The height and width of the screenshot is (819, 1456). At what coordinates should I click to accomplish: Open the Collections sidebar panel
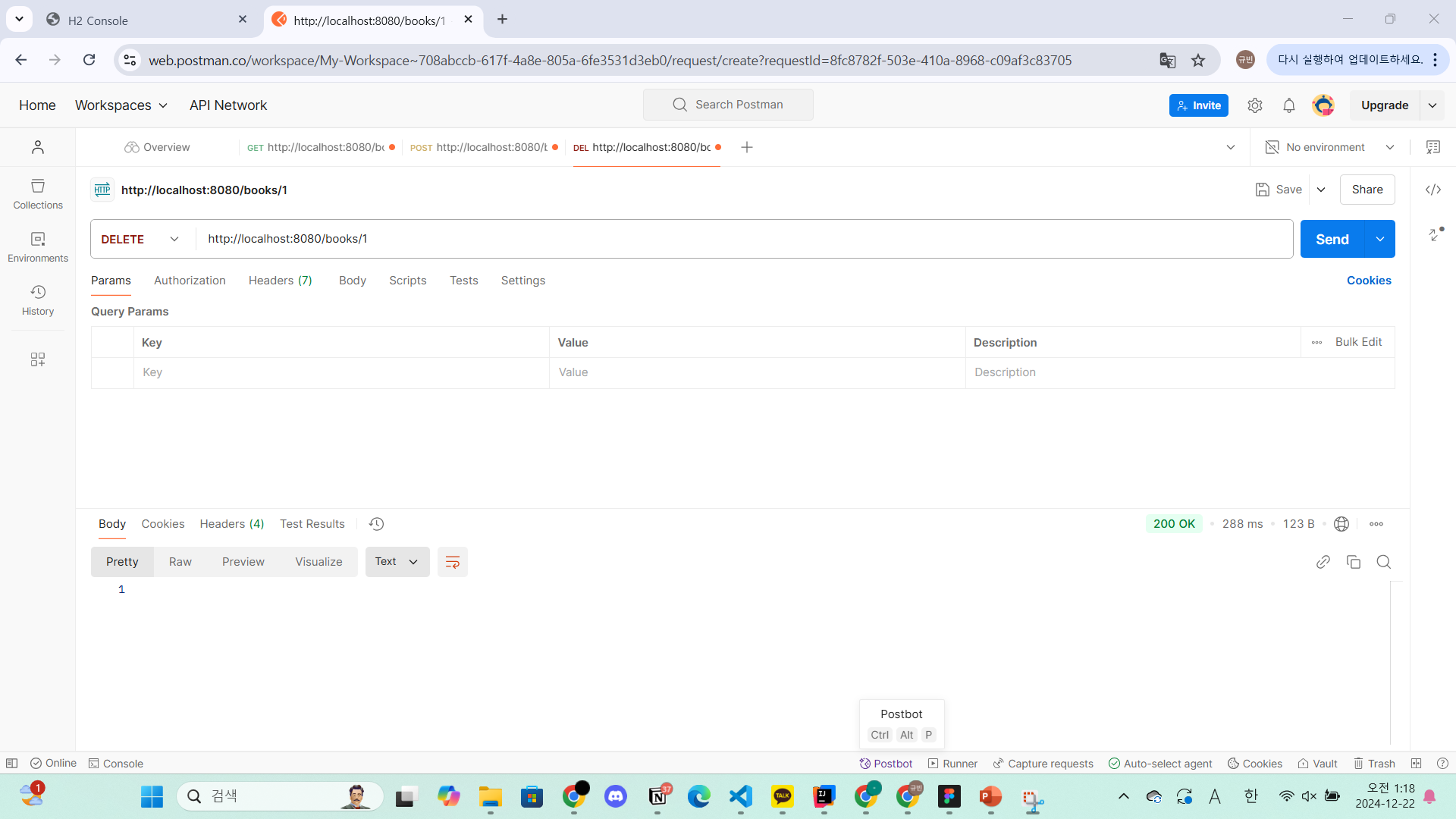[38, 193]
